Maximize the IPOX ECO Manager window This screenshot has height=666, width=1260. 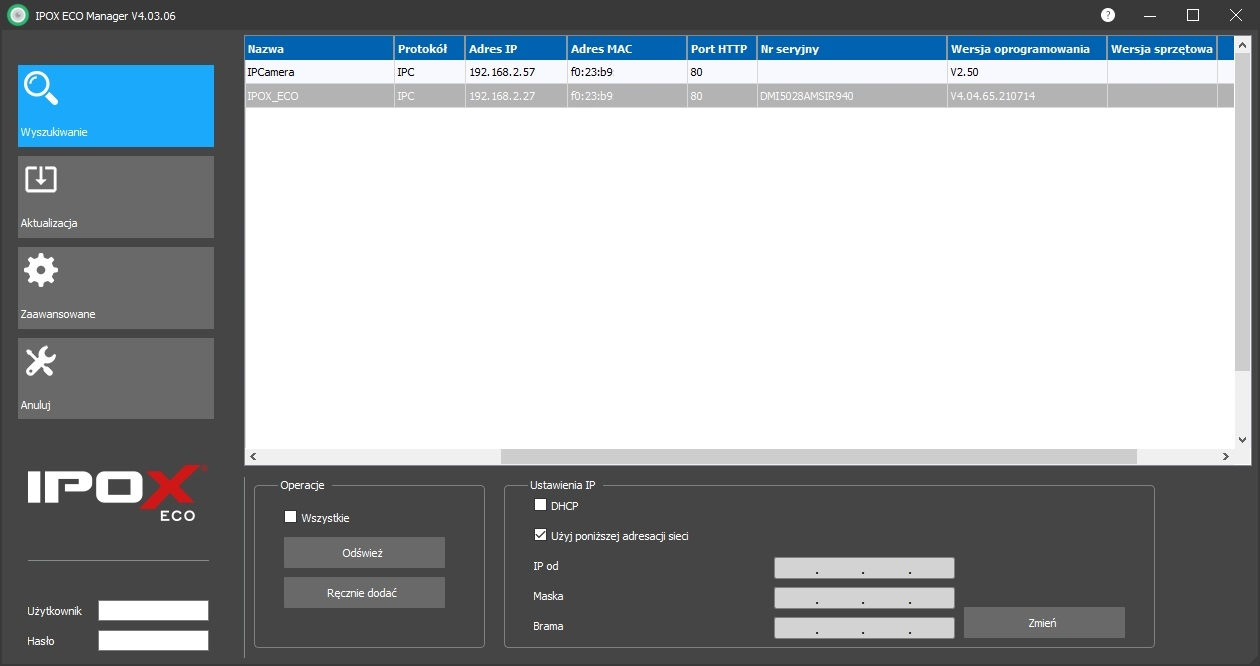tap(1193, 15)
